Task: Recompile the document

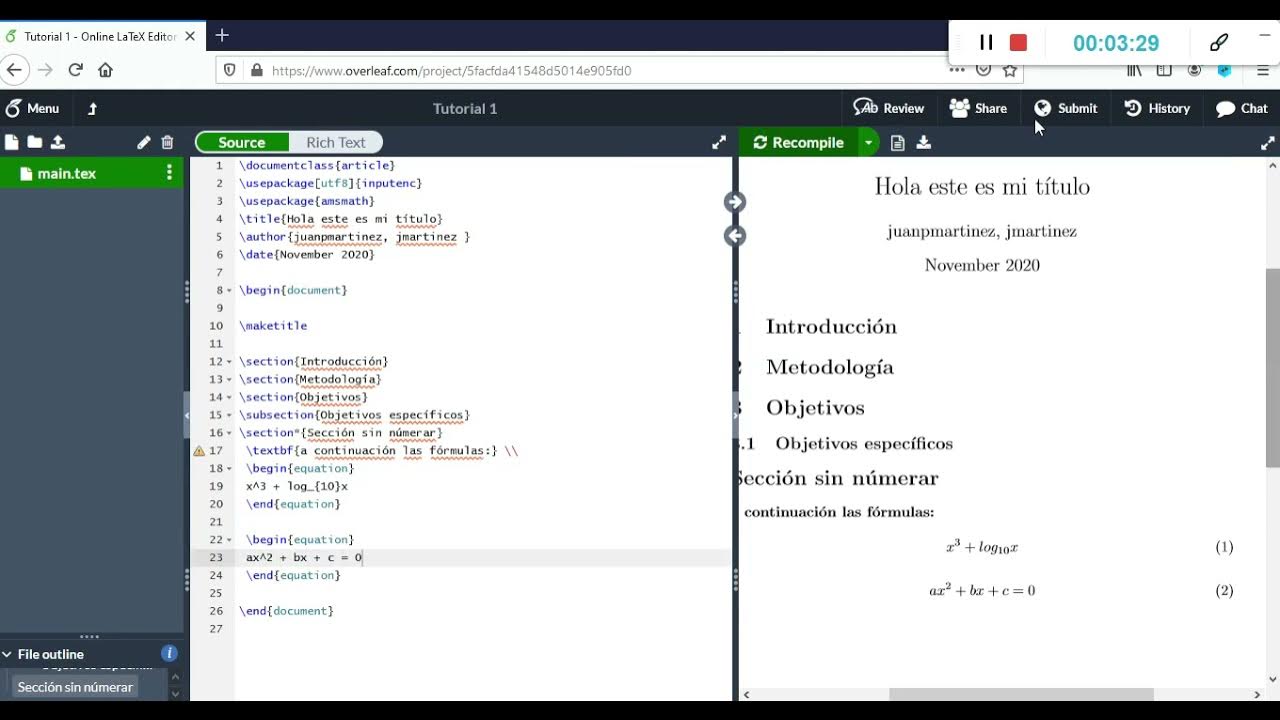Action: (x=798, y=142)
